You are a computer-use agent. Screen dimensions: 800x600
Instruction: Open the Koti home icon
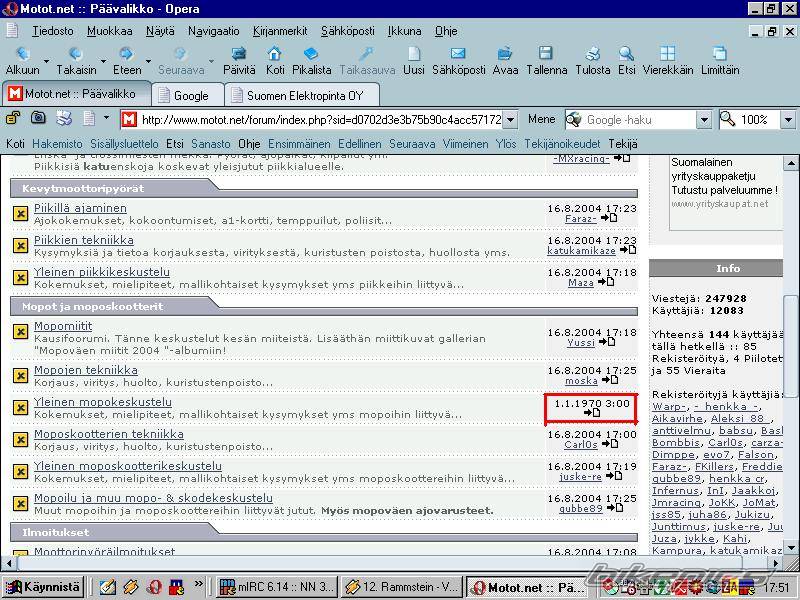(x=274, y=54)
